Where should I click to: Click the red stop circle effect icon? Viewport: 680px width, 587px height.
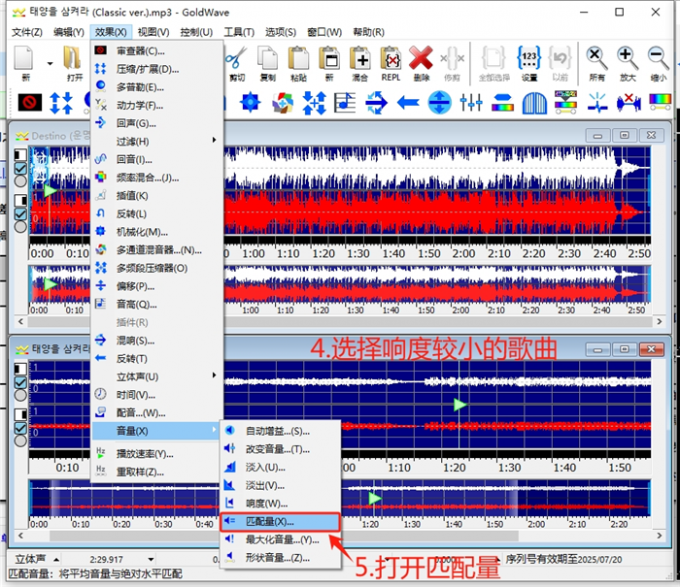[x=30, y=103]
